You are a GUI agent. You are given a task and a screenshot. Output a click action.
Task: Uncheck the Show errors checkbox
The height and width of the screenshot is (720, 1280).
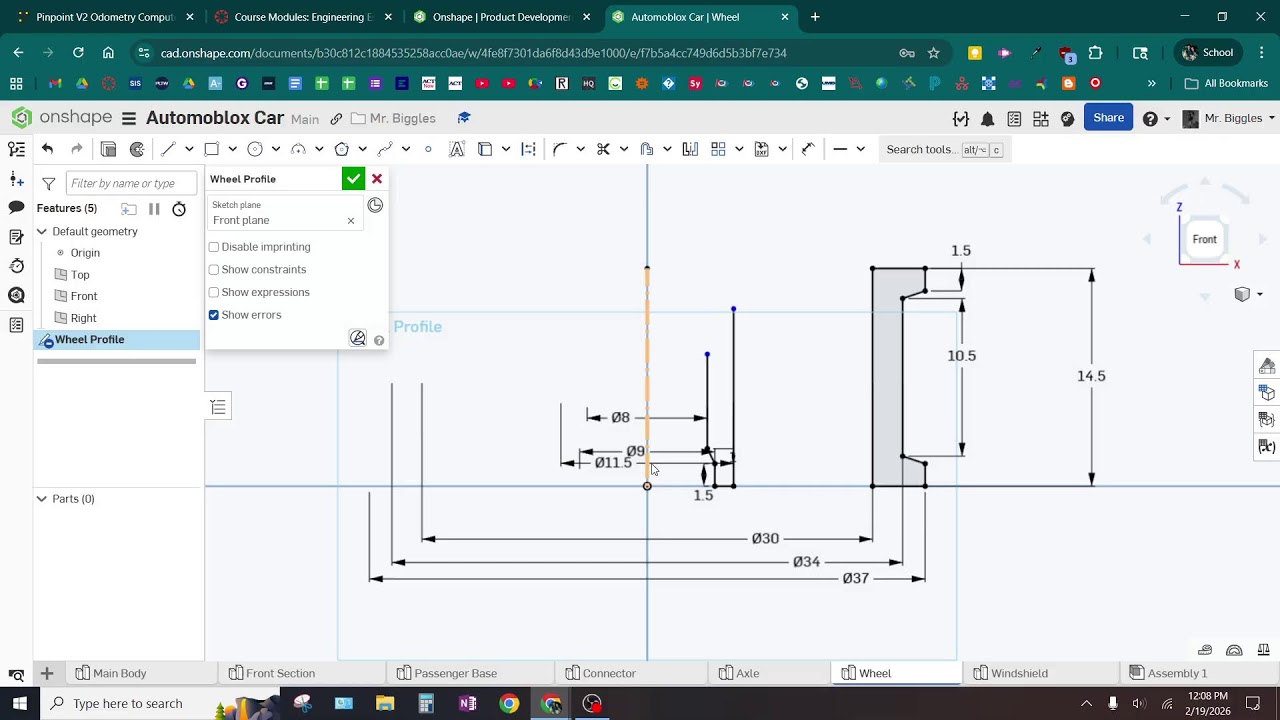pyautogui.click(x=214, y=315)
